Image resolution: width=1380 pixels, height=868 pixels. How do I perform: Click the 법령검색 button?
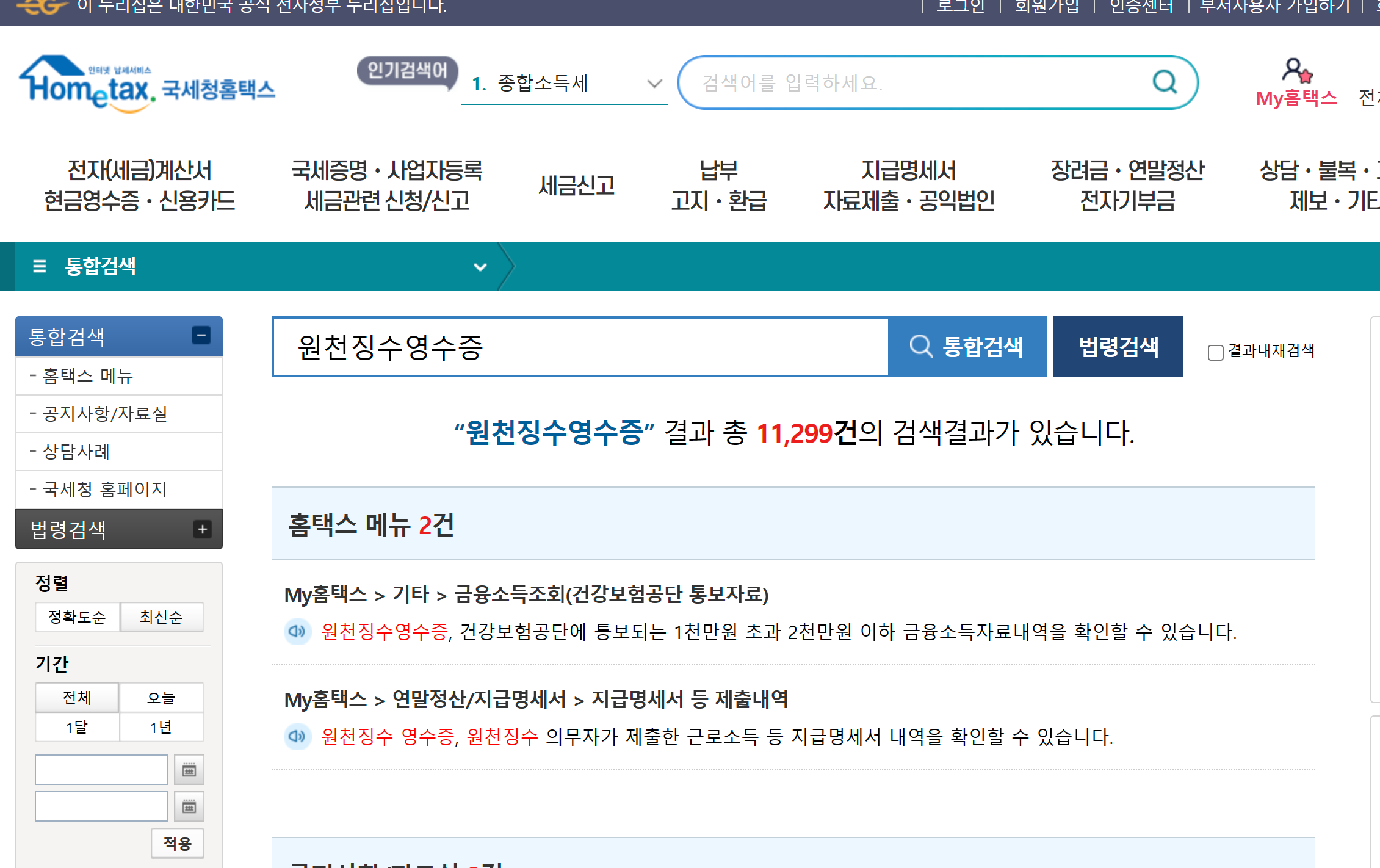[x=1118, y=346]
